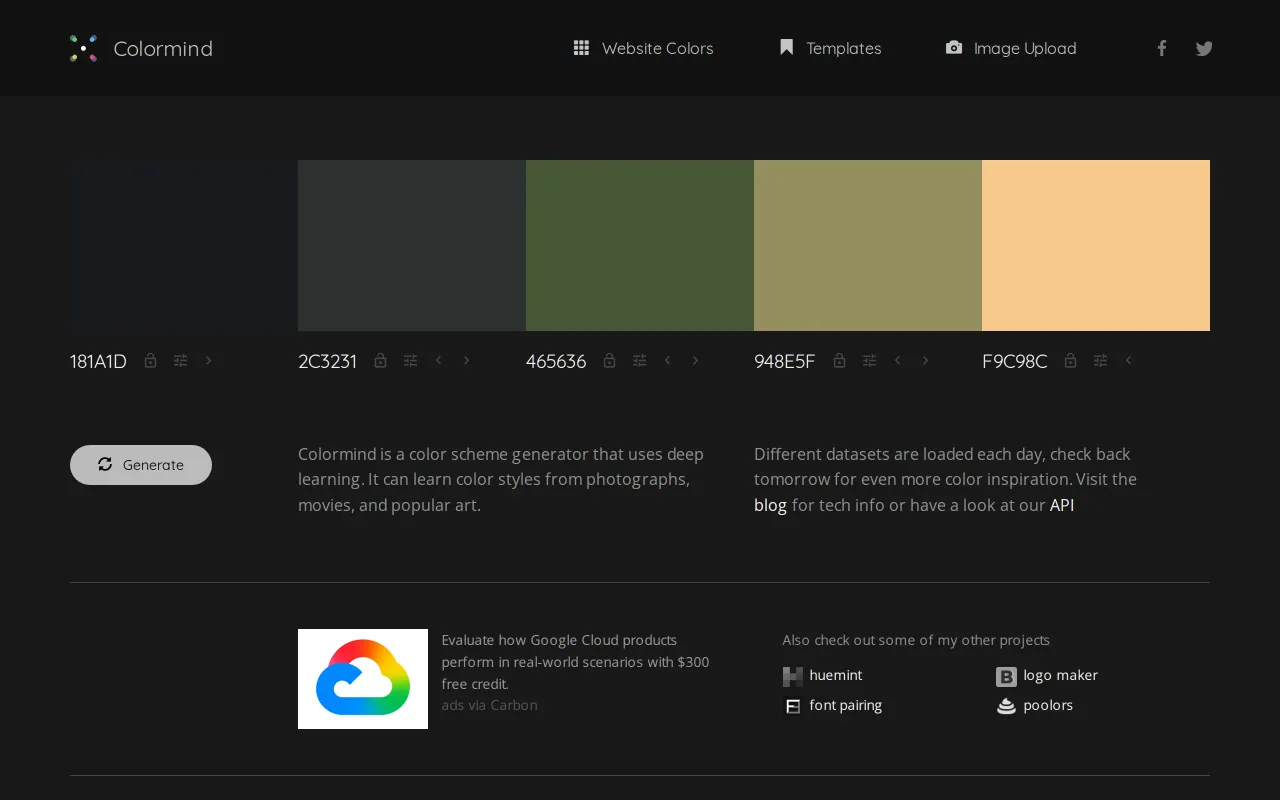Open the Google Cloud ad text

(x=576, y=662)
